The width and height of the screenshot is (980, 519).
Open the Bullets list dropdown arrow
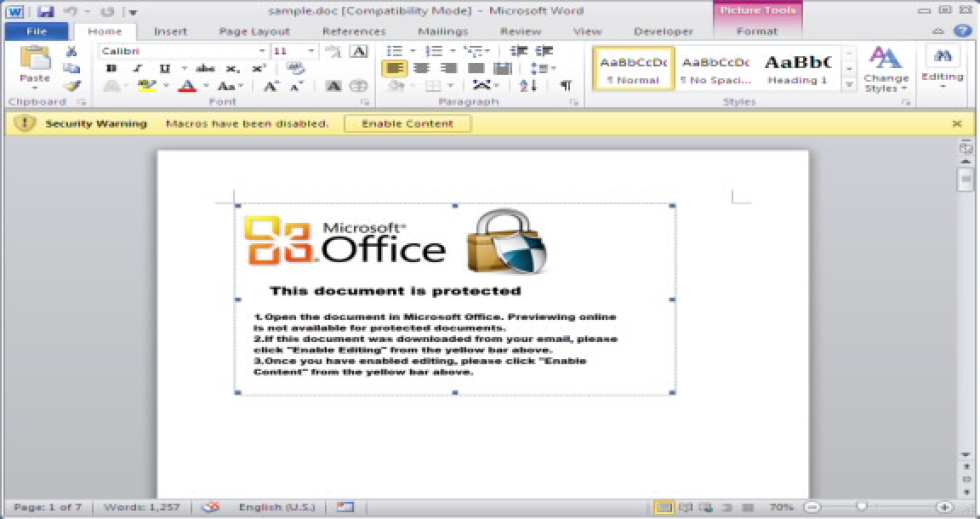point(412,51)
